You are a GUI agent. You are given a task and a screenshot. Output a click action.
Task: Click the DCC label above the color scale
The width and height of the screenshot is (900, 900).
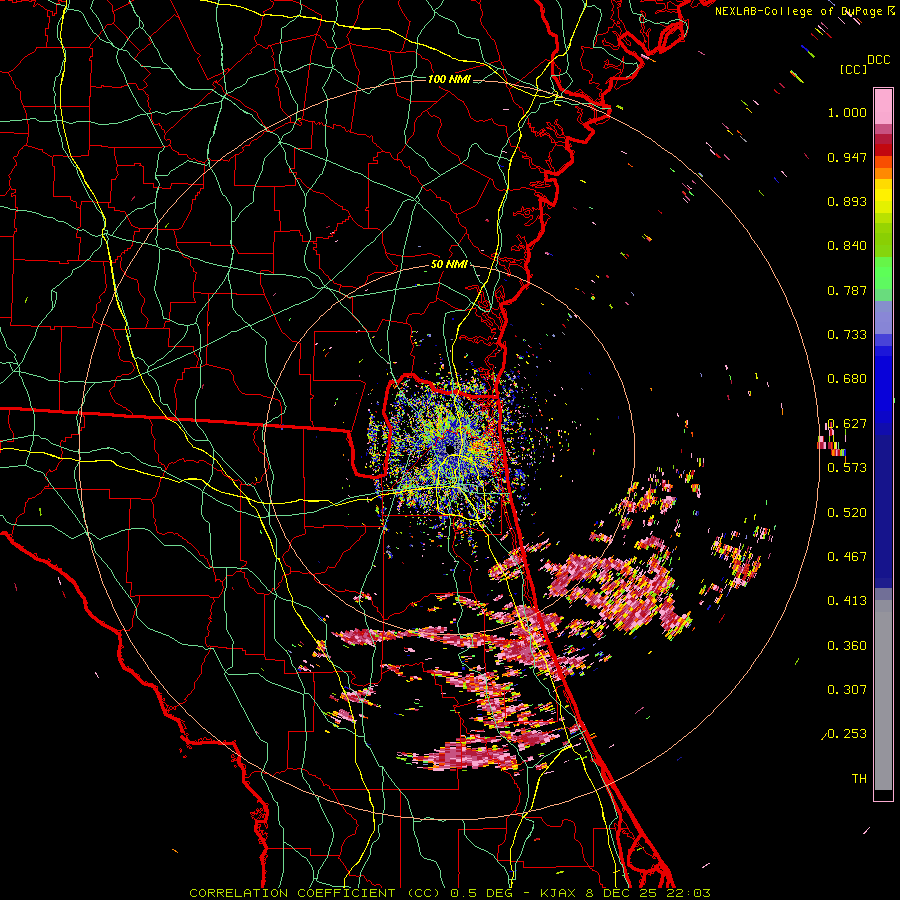tap(878, 60)
